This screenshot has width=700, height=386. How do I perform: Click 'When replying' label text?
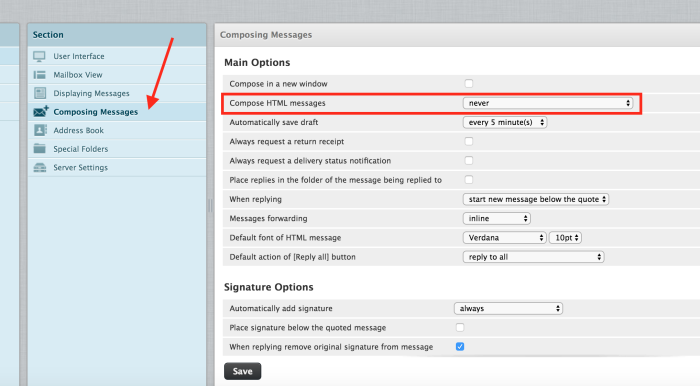coord(255,199)
